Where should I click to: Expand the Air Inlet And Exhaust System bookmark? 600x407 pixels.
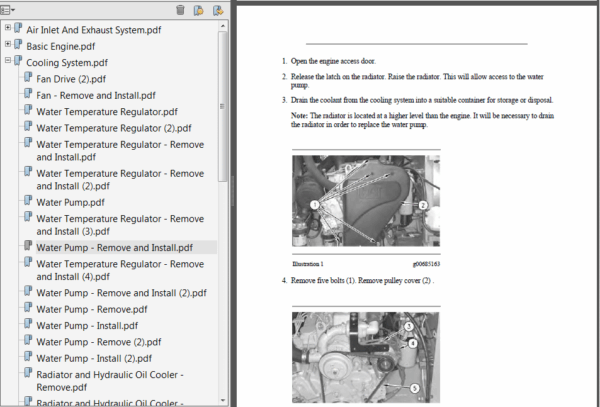click(8, 29)
